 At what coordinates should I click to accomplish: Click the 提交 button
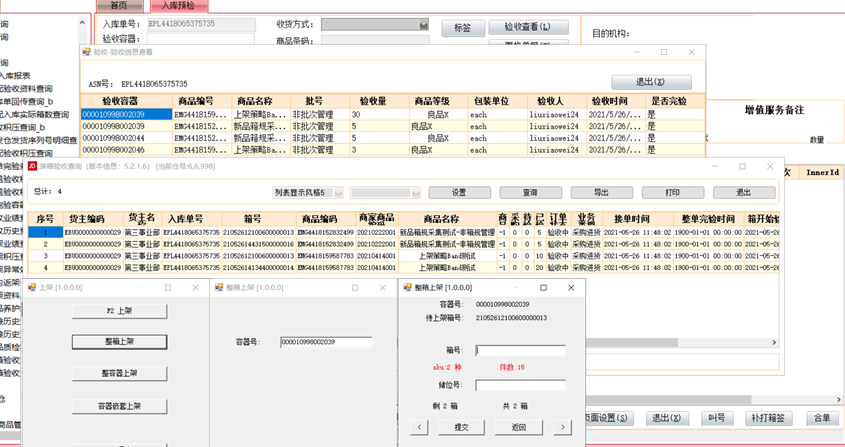[x=461, y=427]
